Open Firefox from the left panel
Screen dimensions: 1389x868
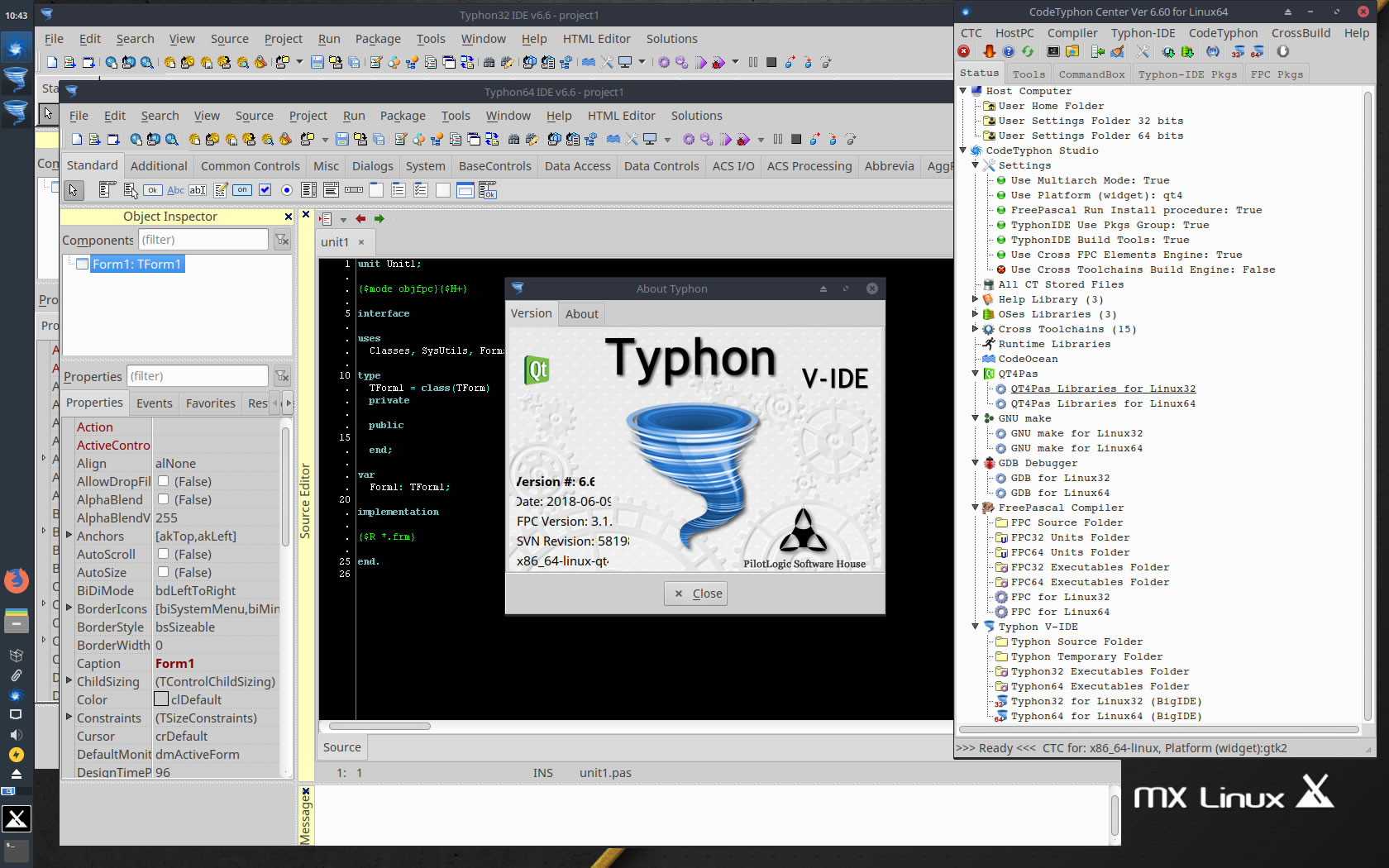(16, 580)
